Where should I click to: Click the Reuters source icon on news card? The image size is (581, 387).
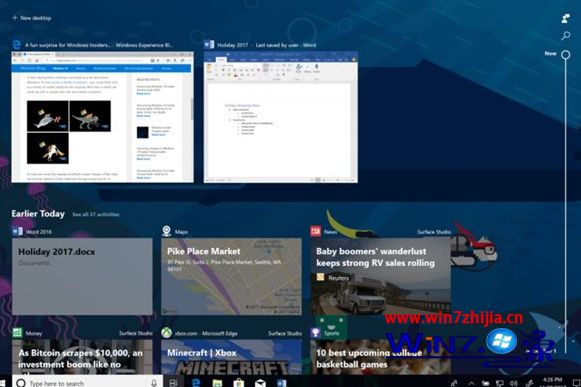[x=321, y=277]
